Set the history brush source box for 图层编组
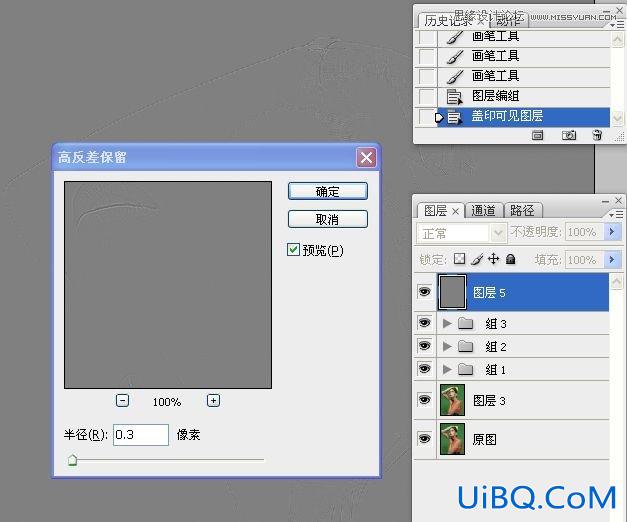The image size is (627, 522). click(426, 97)
